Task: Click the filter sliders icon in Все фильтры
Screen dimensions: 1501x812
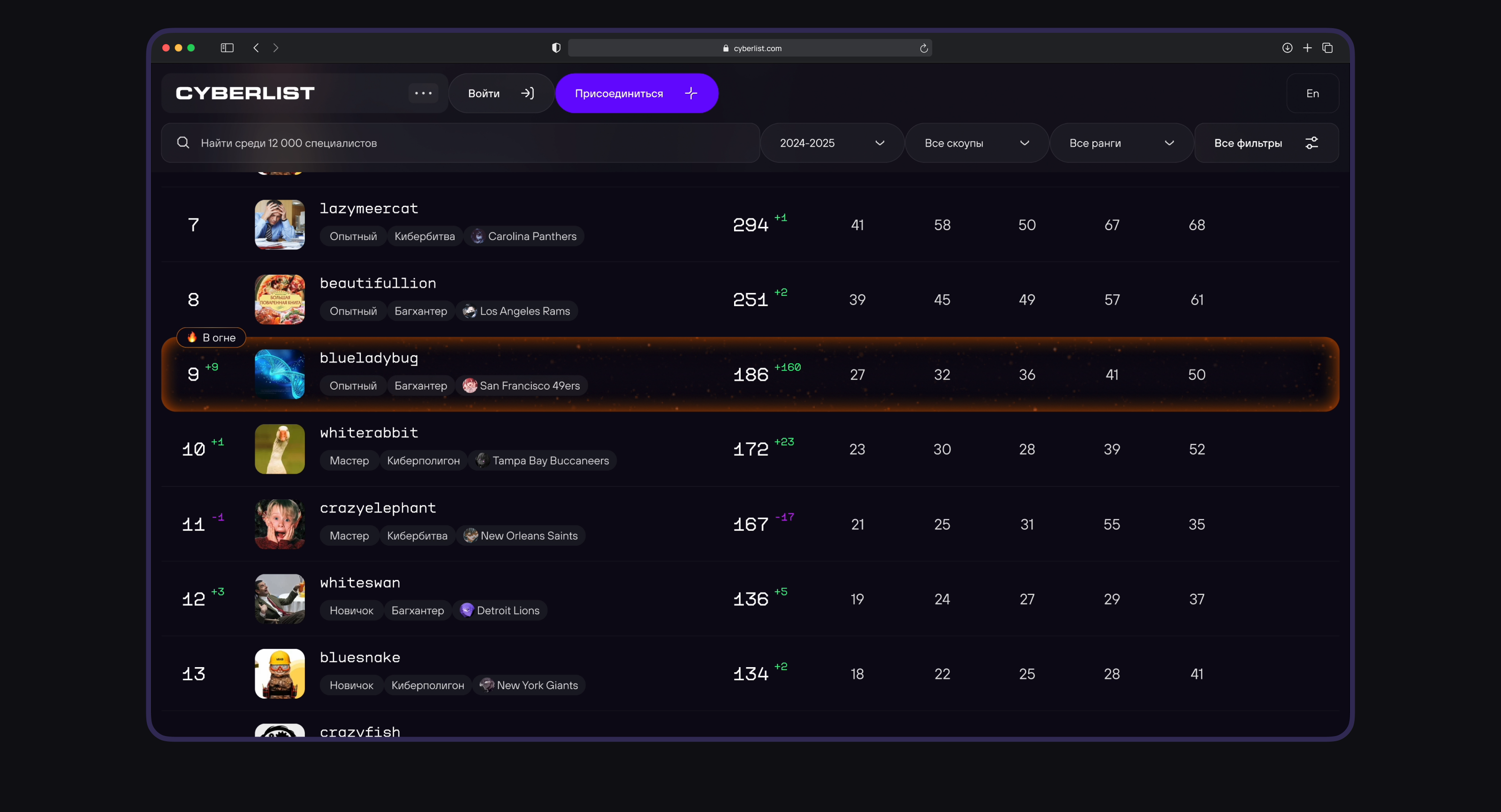Action: (1311, 143)
